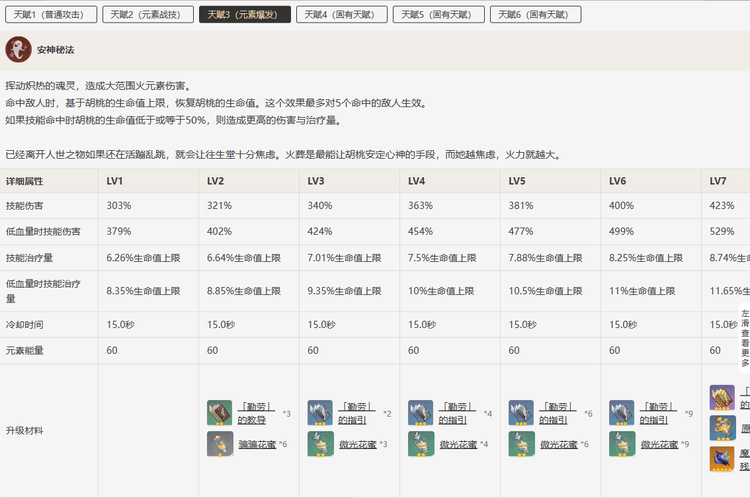Image resolution: width=750 pixels, height=498 pixels.
Task: Click 「勤劳」的指引 icon with *2 count
Action: pos(320,413)
